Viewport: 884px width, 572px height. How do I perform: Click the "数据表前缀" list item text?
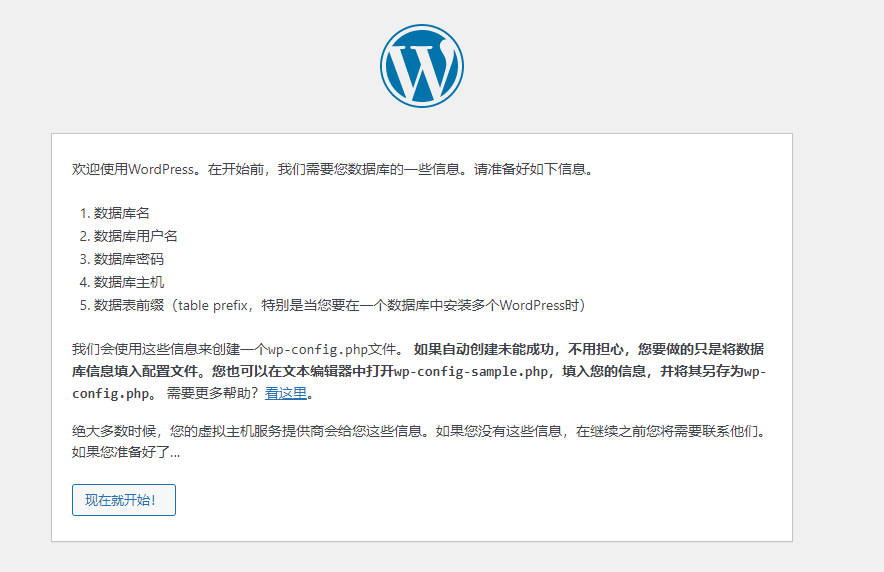tap(128, 305)
